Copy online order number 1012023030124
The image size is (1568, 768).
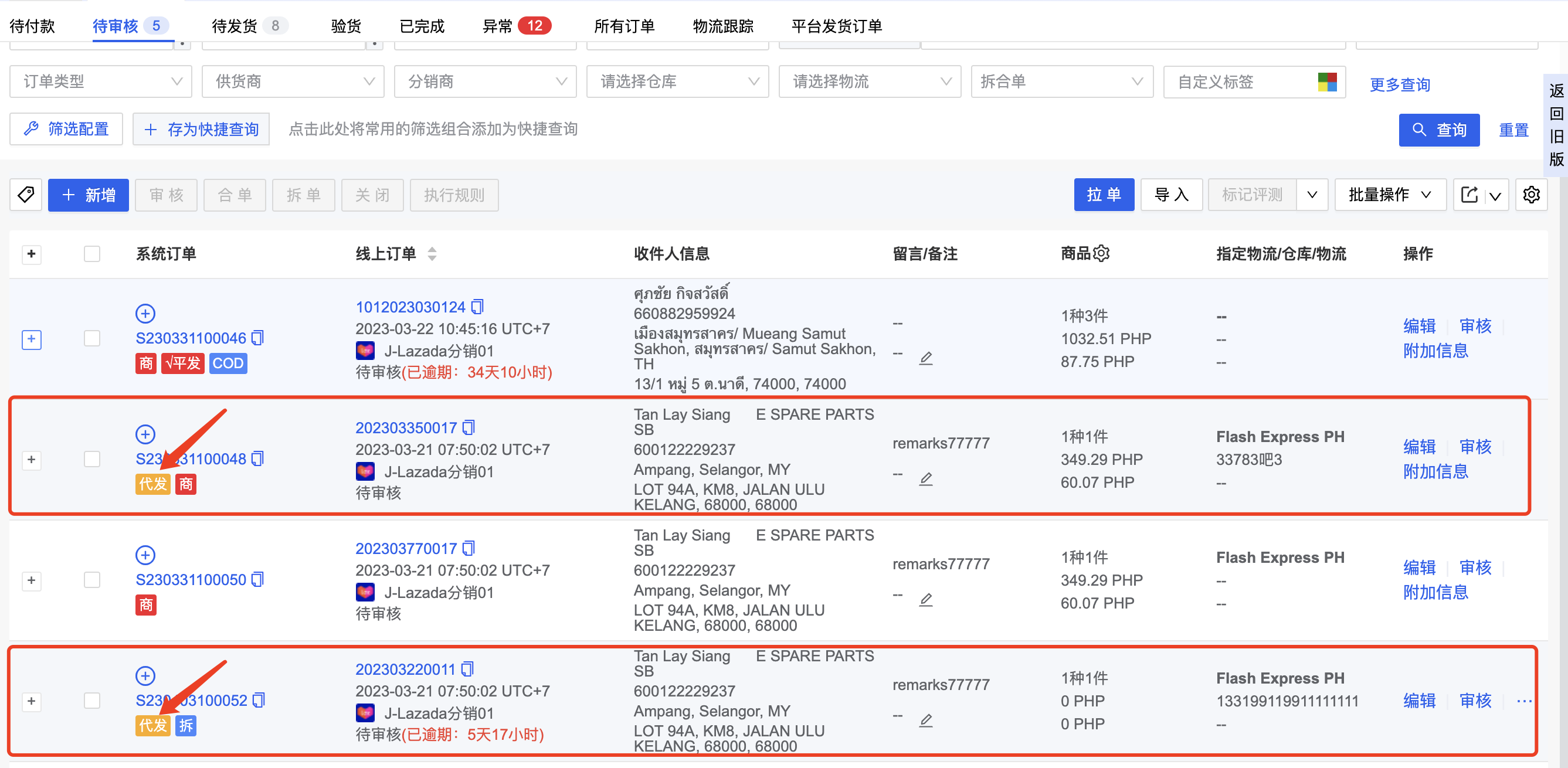[x=478, y=307]
